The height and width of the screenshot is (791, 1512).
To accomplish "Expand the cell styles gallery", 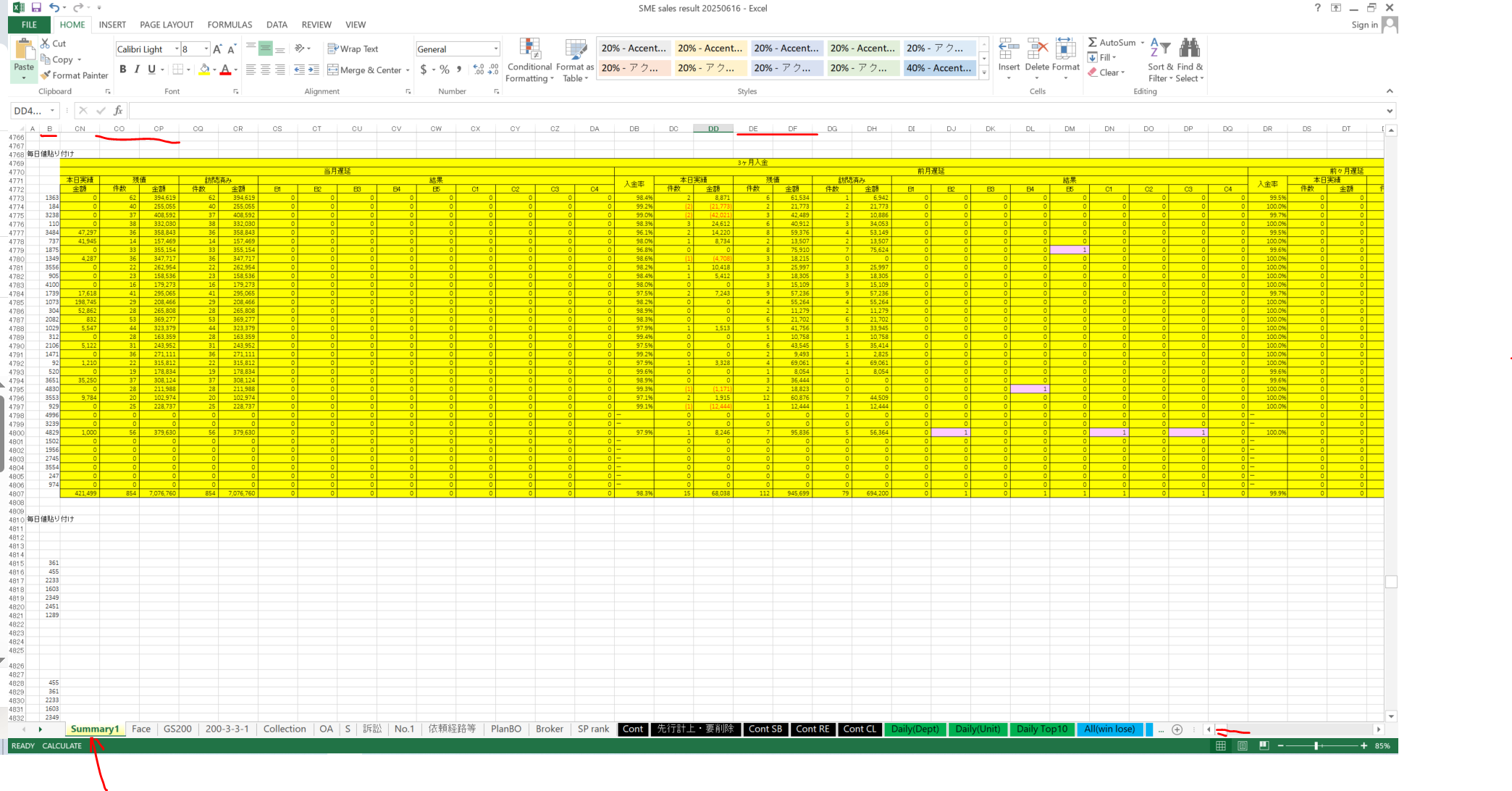I will (984, 72).
